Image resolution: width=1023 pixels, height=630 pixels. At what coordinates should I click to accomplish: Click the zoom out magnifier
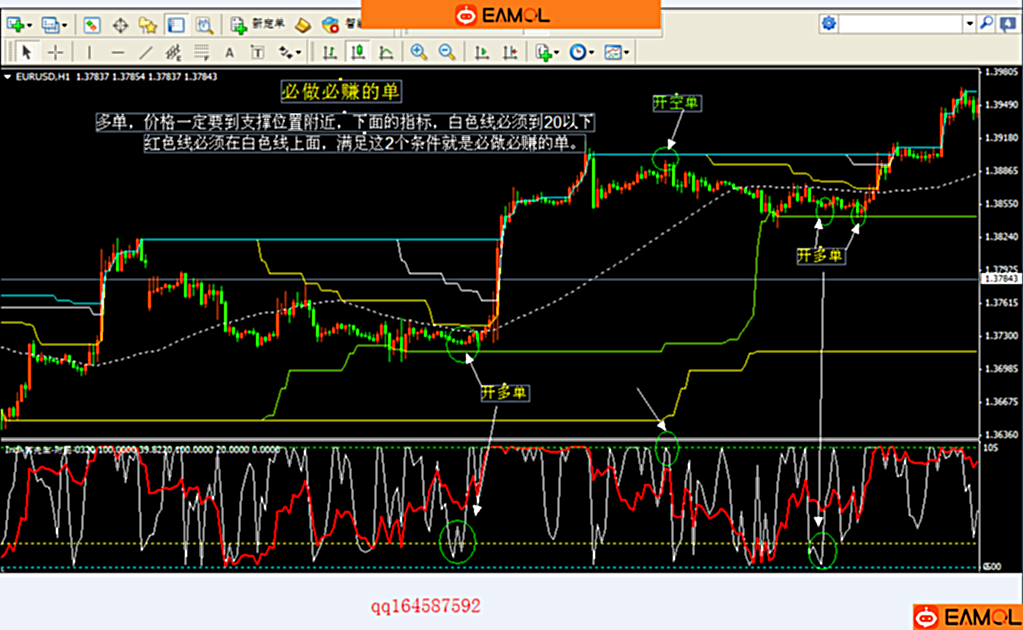point(446,53)
